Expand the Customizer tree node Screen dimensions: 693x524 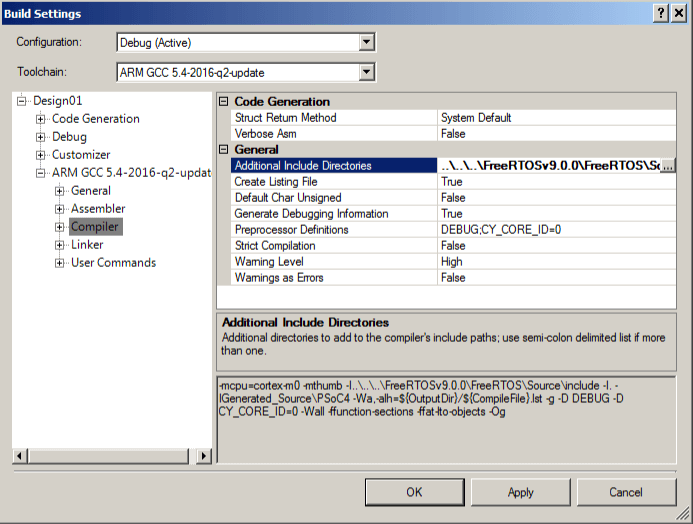(x=41, y=155)
